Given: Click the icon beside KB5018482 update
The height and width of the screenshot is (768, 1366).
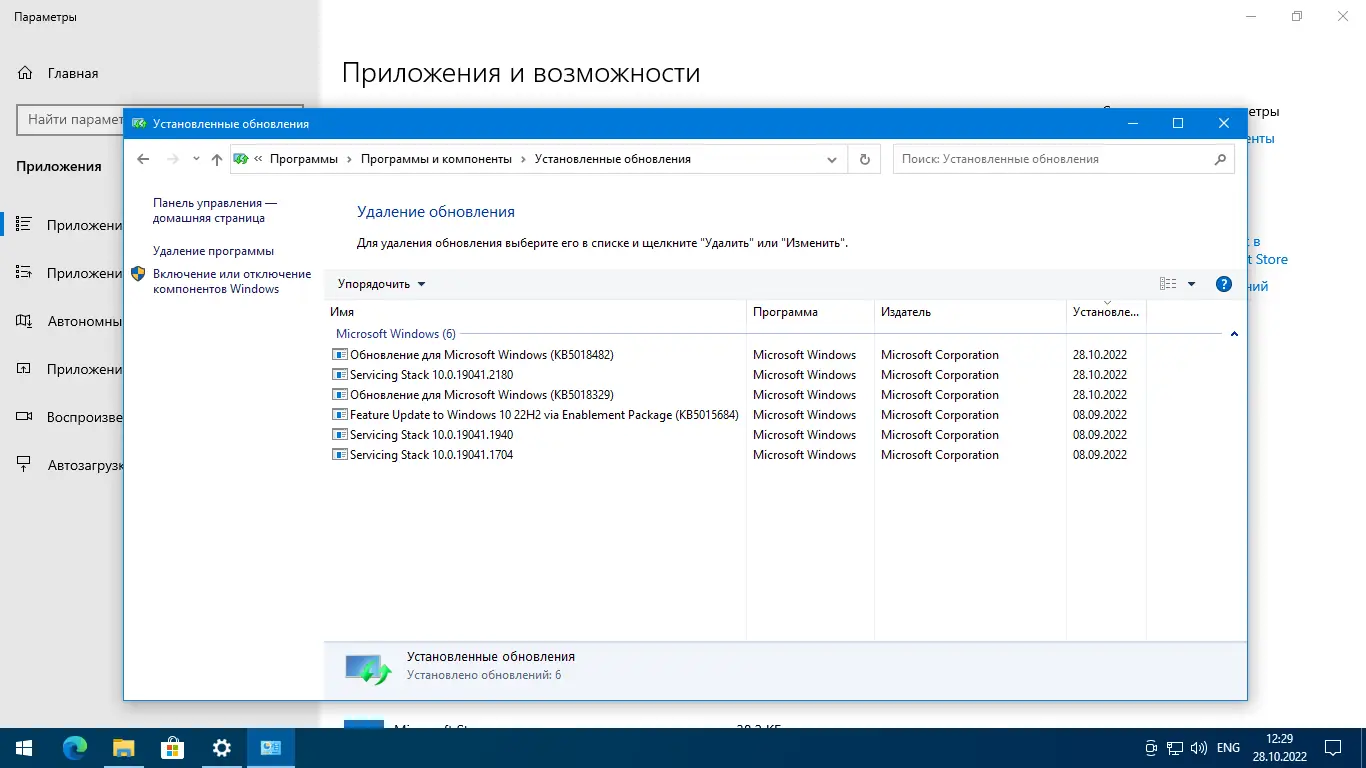Looking at the screenshot, I should pyautogui.click(x=340, y=355).
